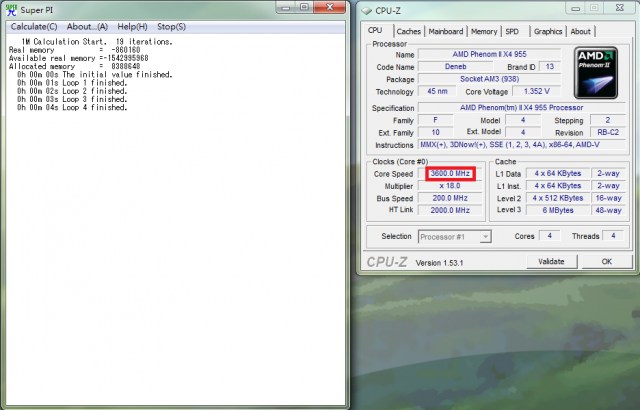Click the 'Allocated memory = 8388648' line
Image resolution: width=640 pixels, height=410 pixels.
point(74,66)
